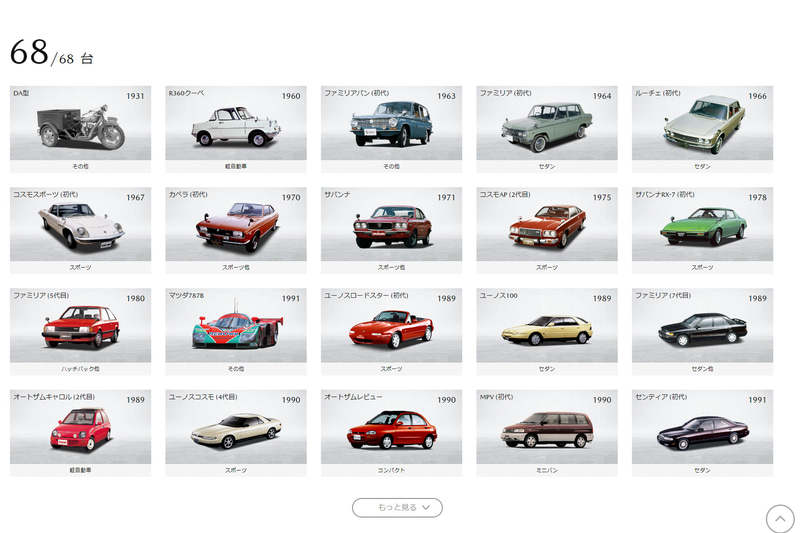
Task: Click the 68/68 台 count text
Action: [52, 53]
